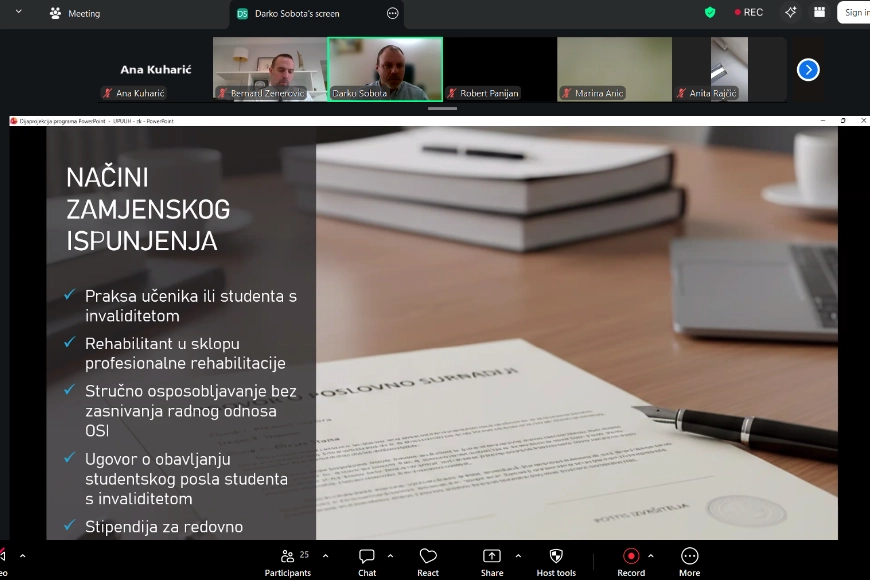Viewport: 870px width, 580px height.
Task: Click the green security shield icon
Action: click(710, 12)
